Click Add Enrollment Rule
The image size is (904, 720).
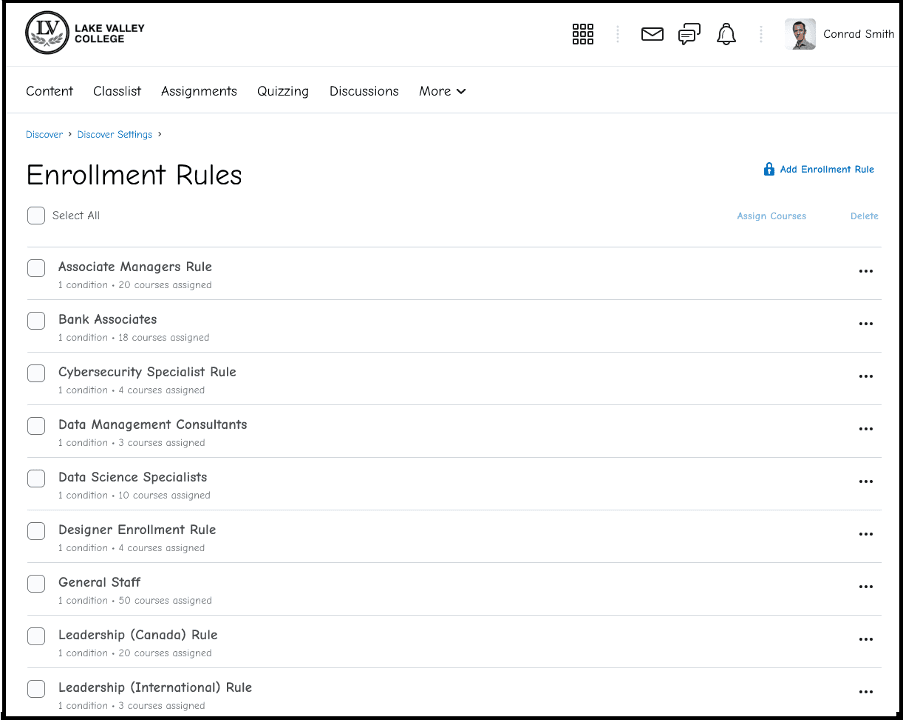point(819,169)
